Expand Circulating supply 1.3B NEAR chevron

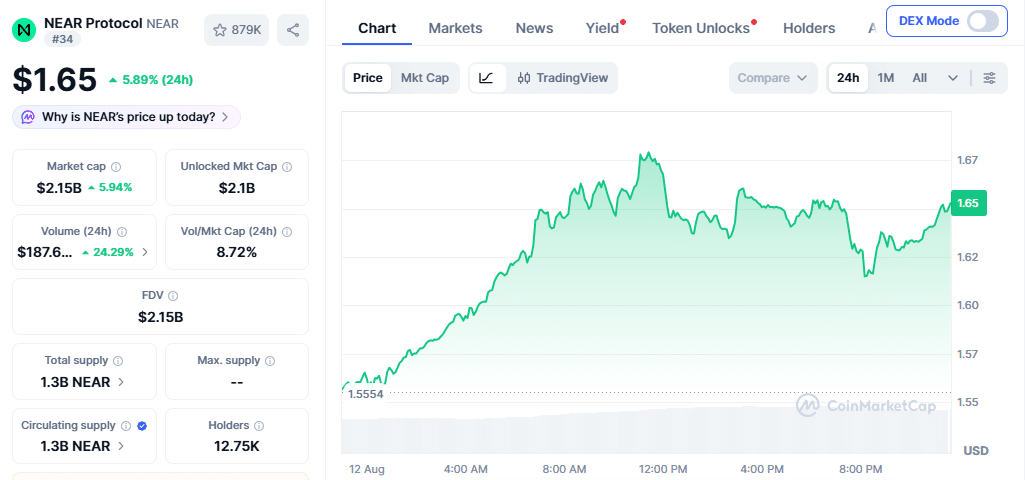[121, 447]
